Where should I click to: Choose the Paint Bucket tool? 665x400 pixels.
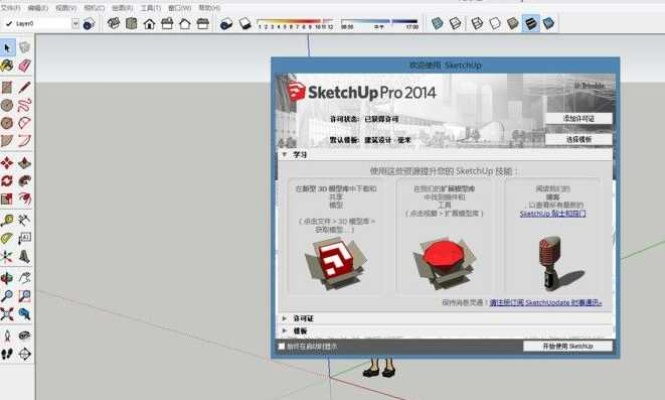[8, 65]
